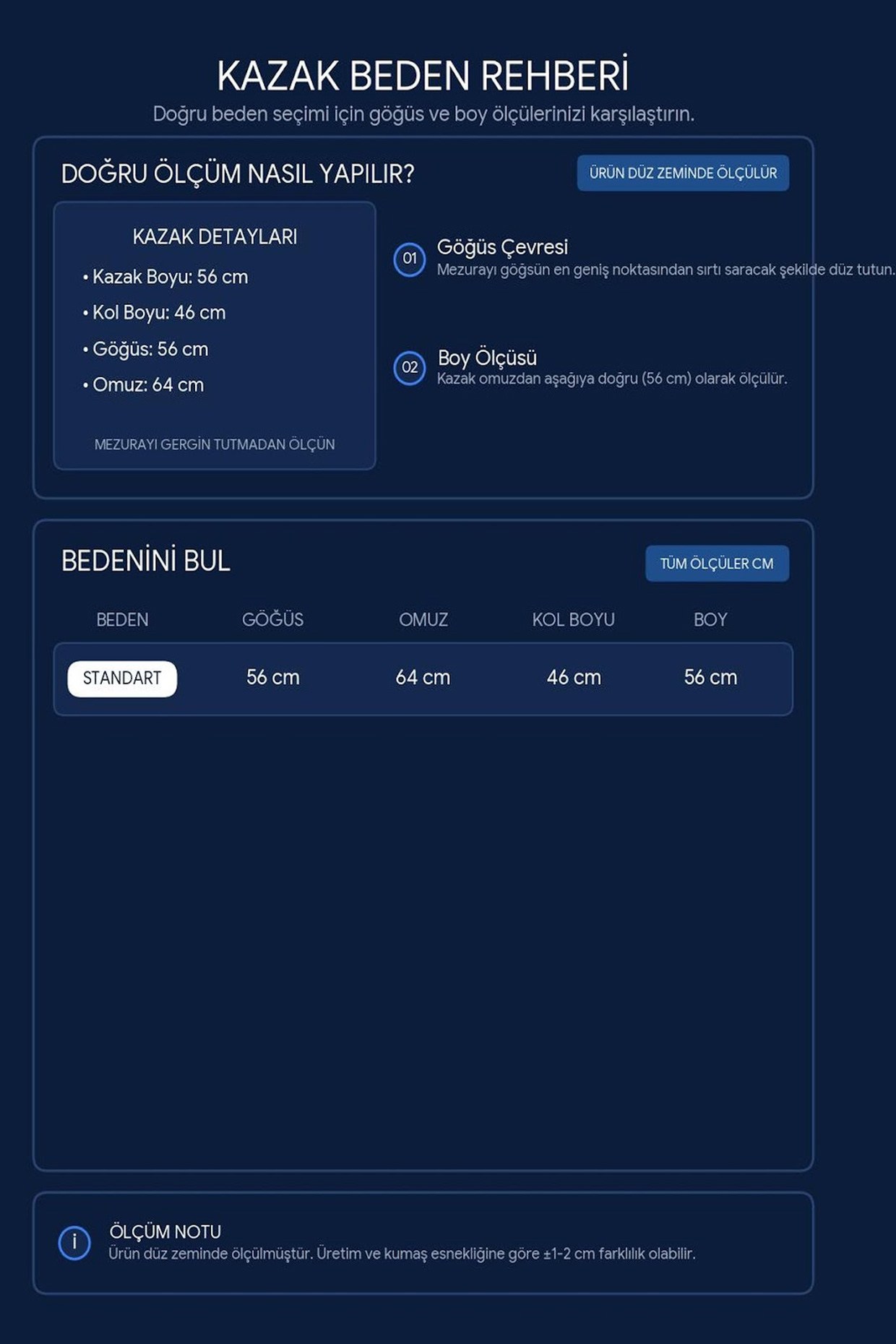Click the OMUZ column header
This screenshot has height=1344, width=896.
coord(423,619)
